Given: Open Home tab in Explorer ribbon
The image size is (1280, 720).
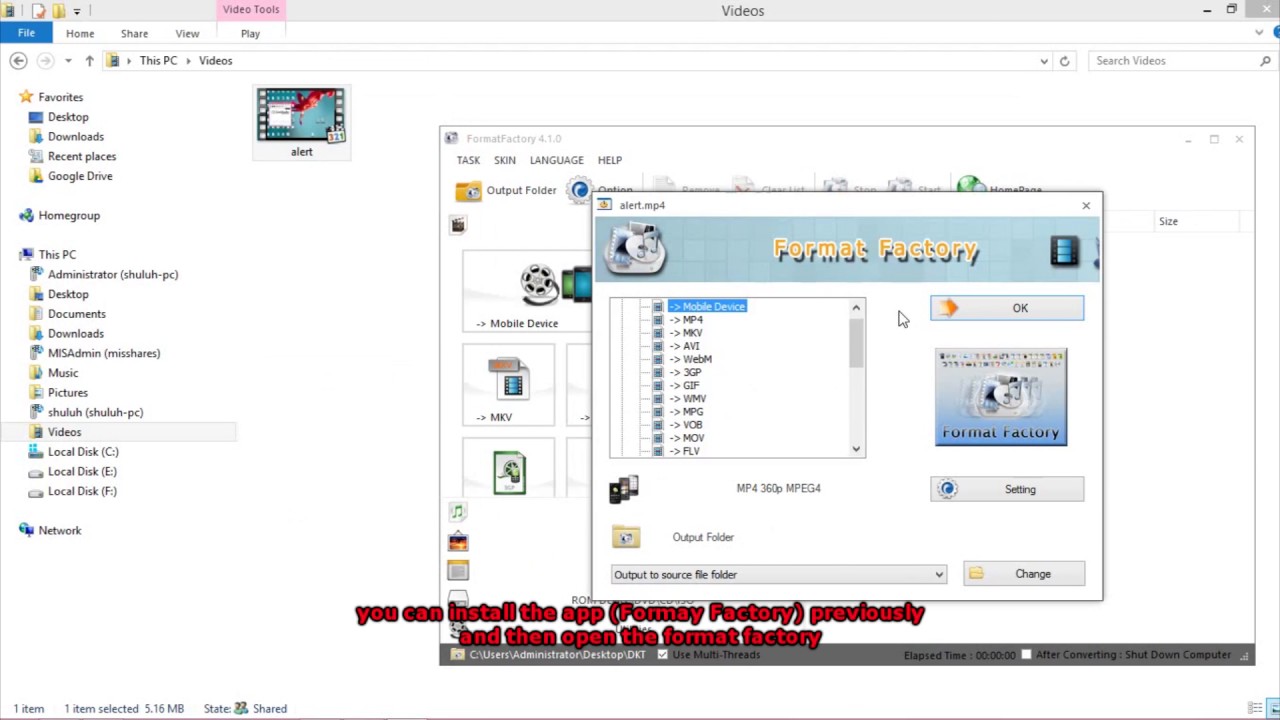Looking at the screenshot, I should (80, 33).
